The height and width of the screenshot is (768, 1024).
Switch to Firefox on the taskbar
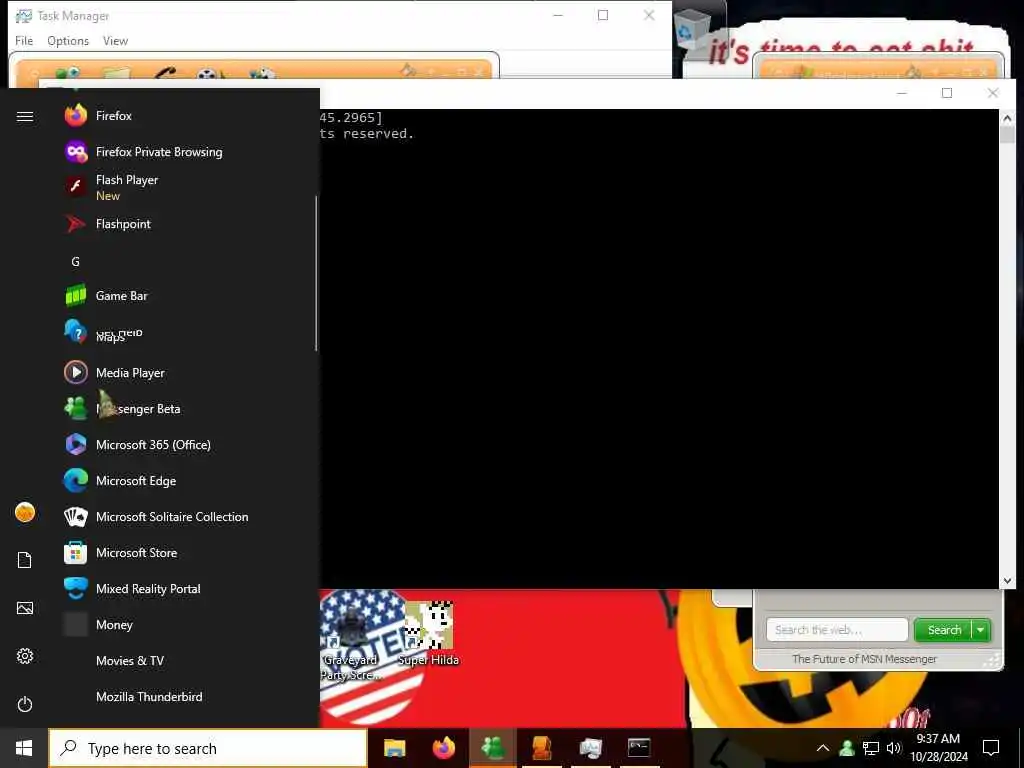click(x=444, y=748)
